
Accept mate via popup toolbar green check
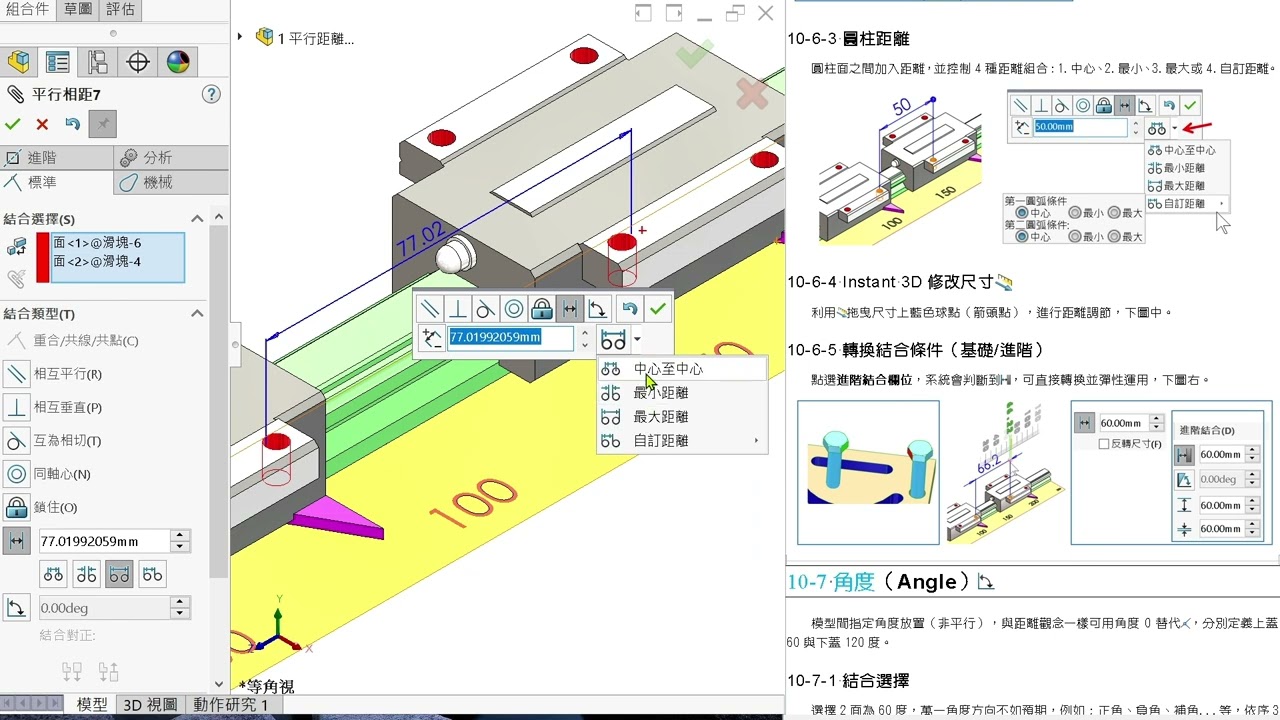(x=657, y=309)
